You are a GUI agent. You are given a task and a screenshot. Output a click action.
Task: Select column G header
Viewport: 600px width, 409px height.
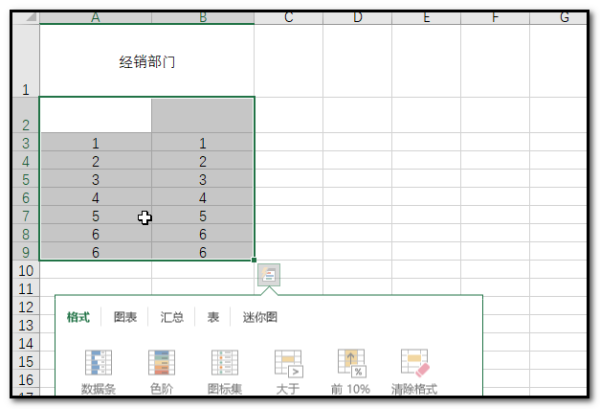coord(558,18)
